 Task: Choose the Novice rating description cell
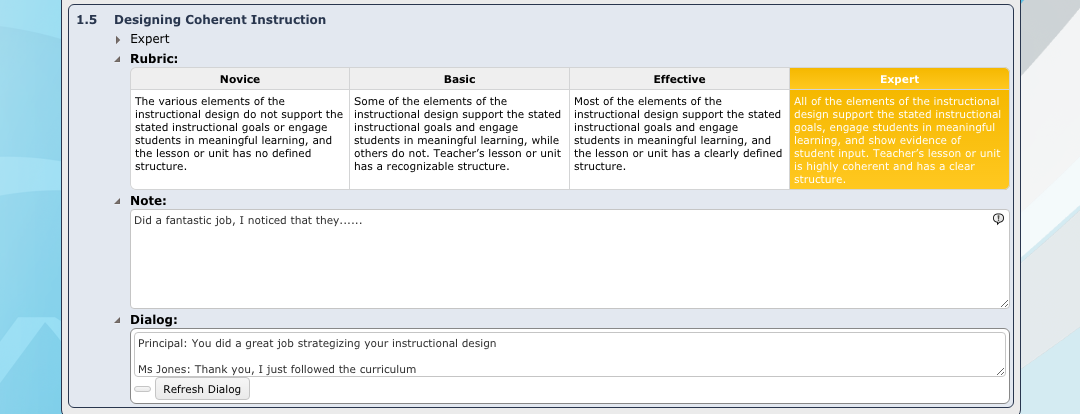[x=240, y=139]
